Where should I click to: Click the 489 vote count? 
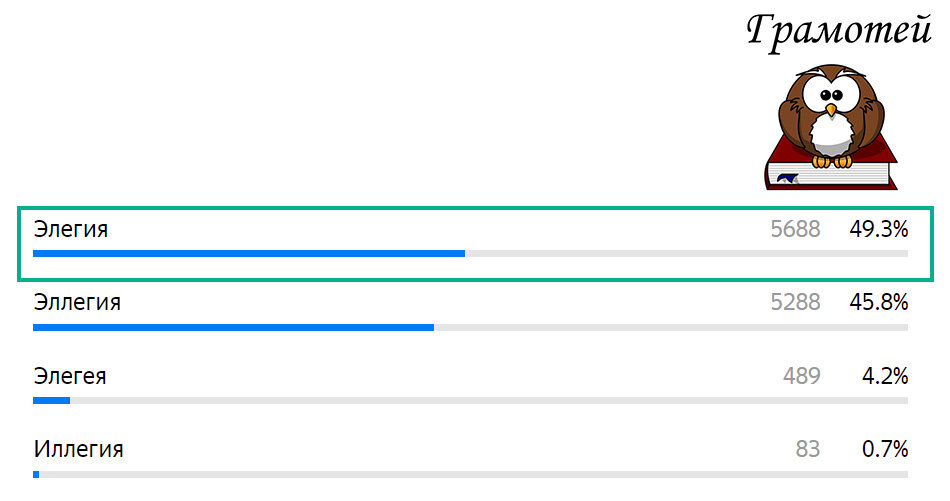point(802,376)
